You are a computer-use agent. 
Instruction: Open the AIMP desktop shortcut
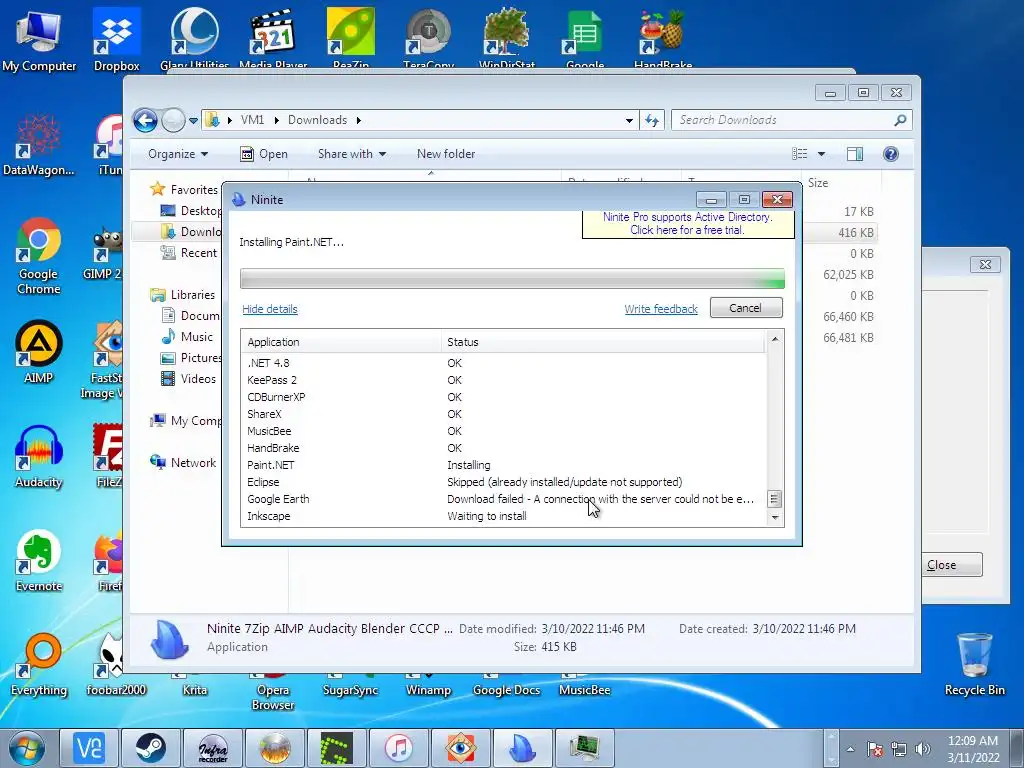39,351
